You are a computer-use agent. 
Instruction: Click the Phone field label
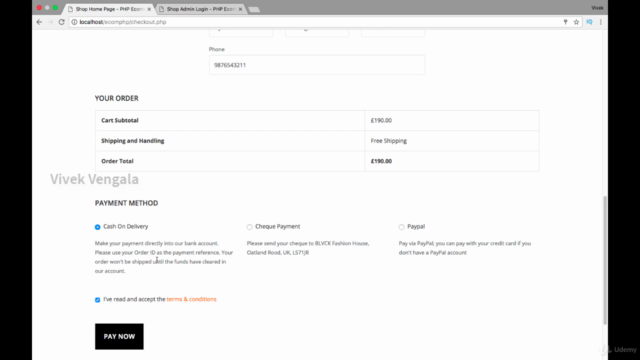[217, 49]
